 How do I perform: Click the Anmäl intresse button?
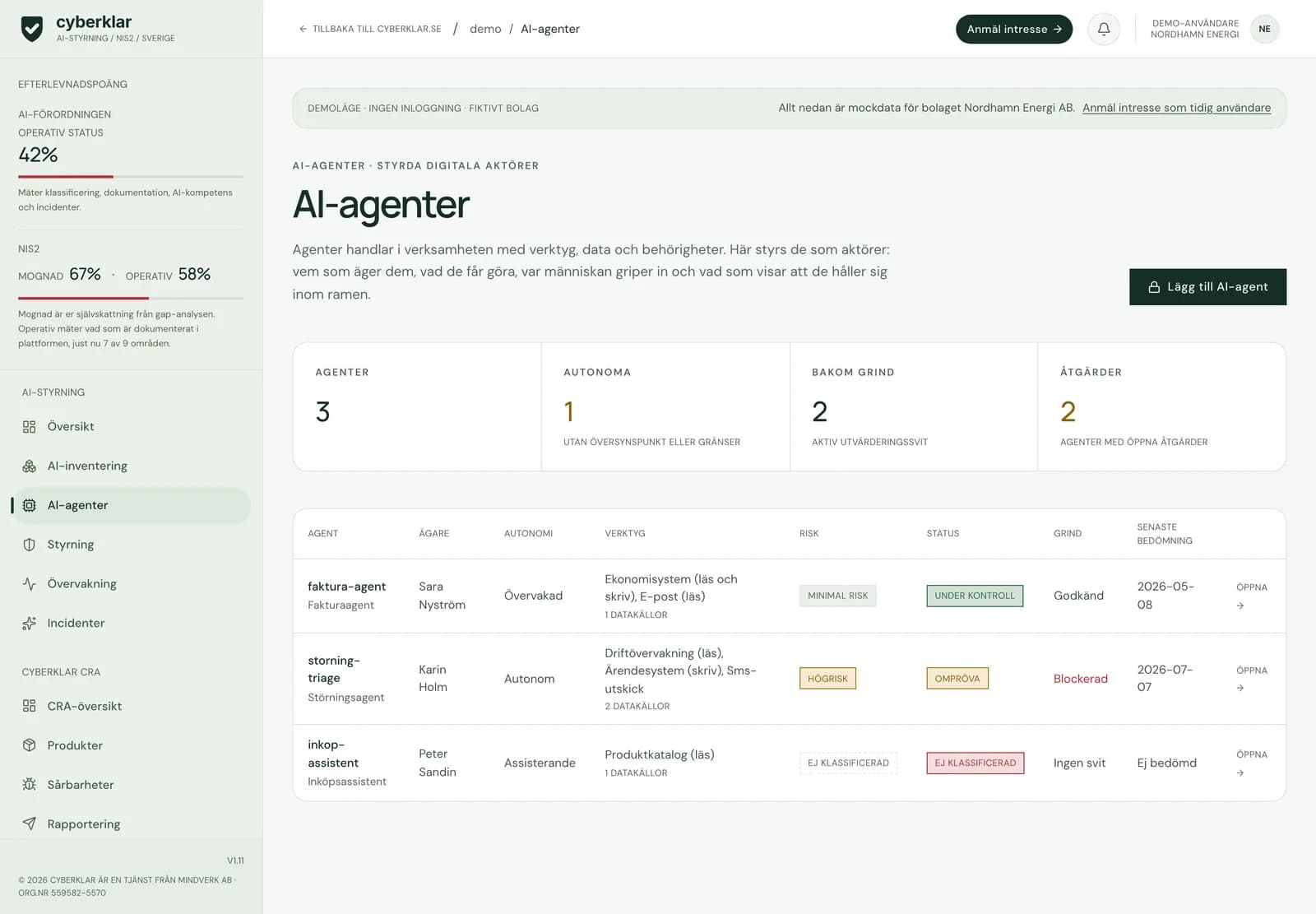1013,29
